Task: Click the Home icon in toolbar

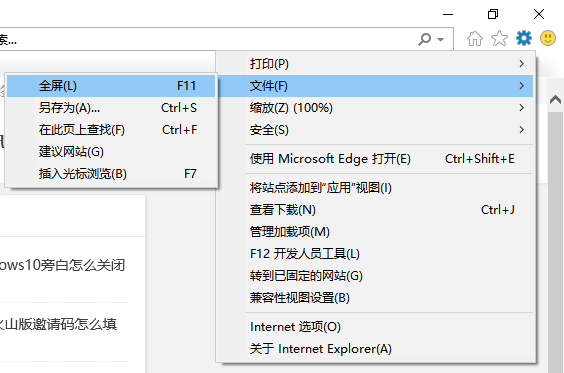Action: pyautogui.click(x=474, y=38)
